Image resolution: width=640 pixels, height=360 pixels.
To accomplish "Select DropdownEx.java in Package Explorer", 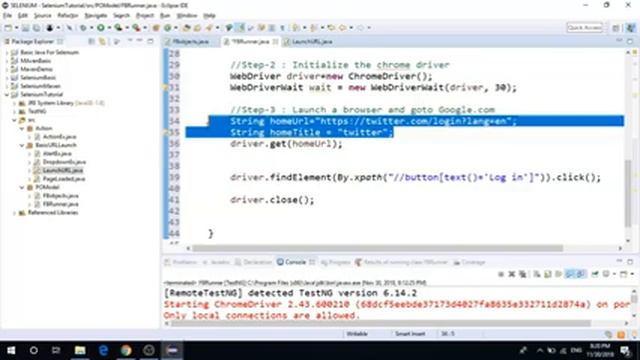I will click(64, 162).
